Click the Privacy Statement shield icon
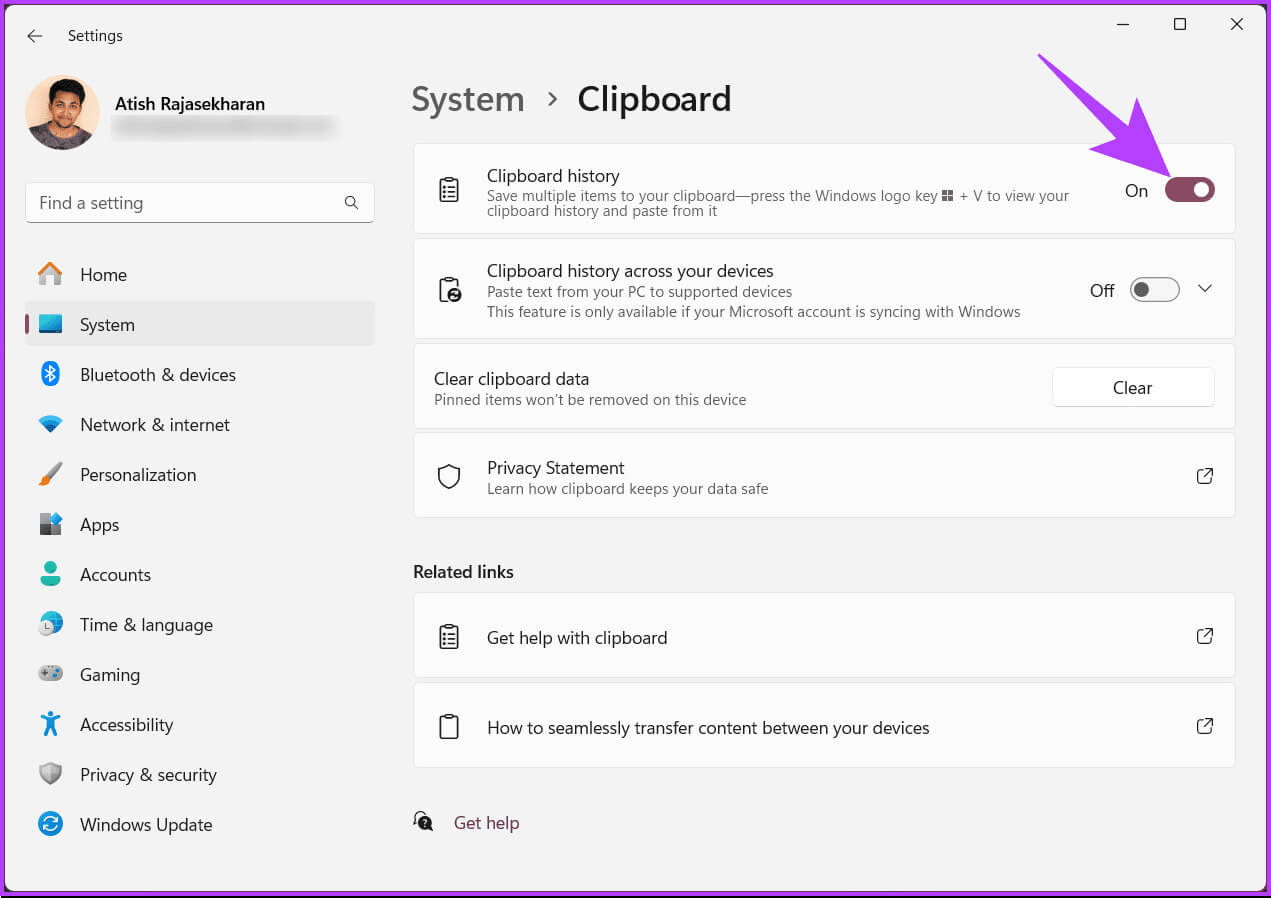This screenshot has height=898, width=1271. coord(449,476)
